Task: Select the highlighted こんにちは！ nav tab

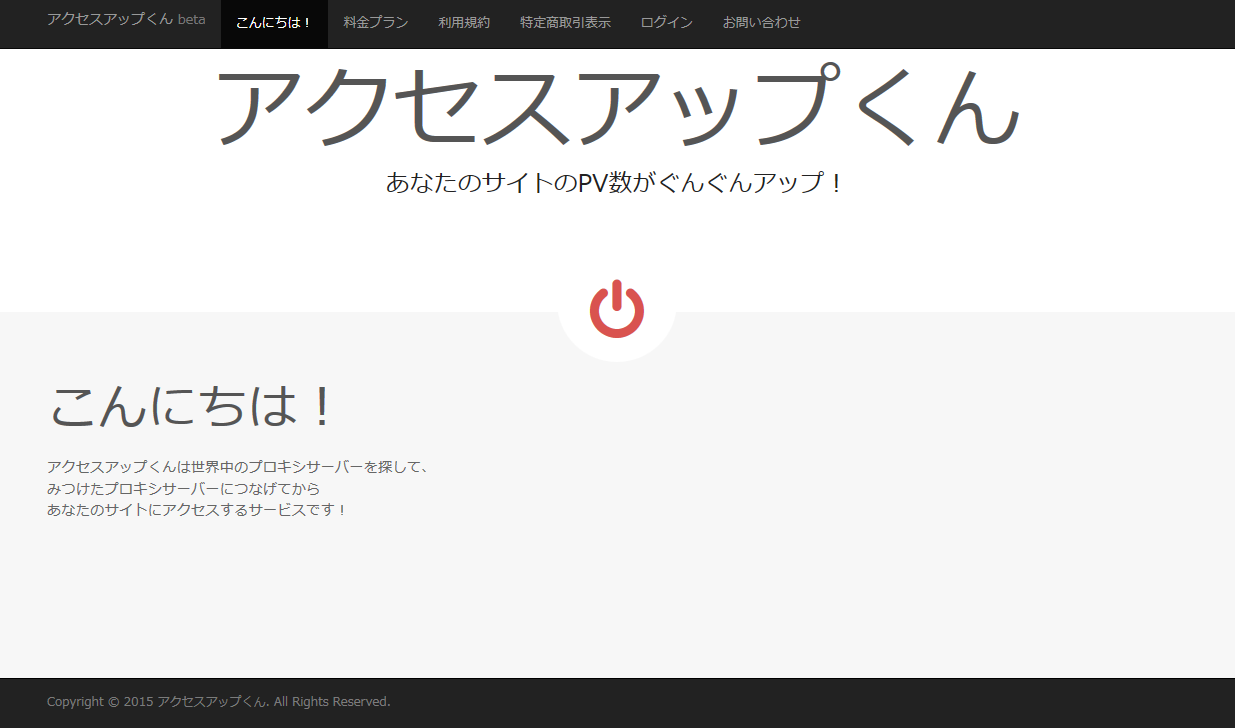Action: (x=274, y=22)
